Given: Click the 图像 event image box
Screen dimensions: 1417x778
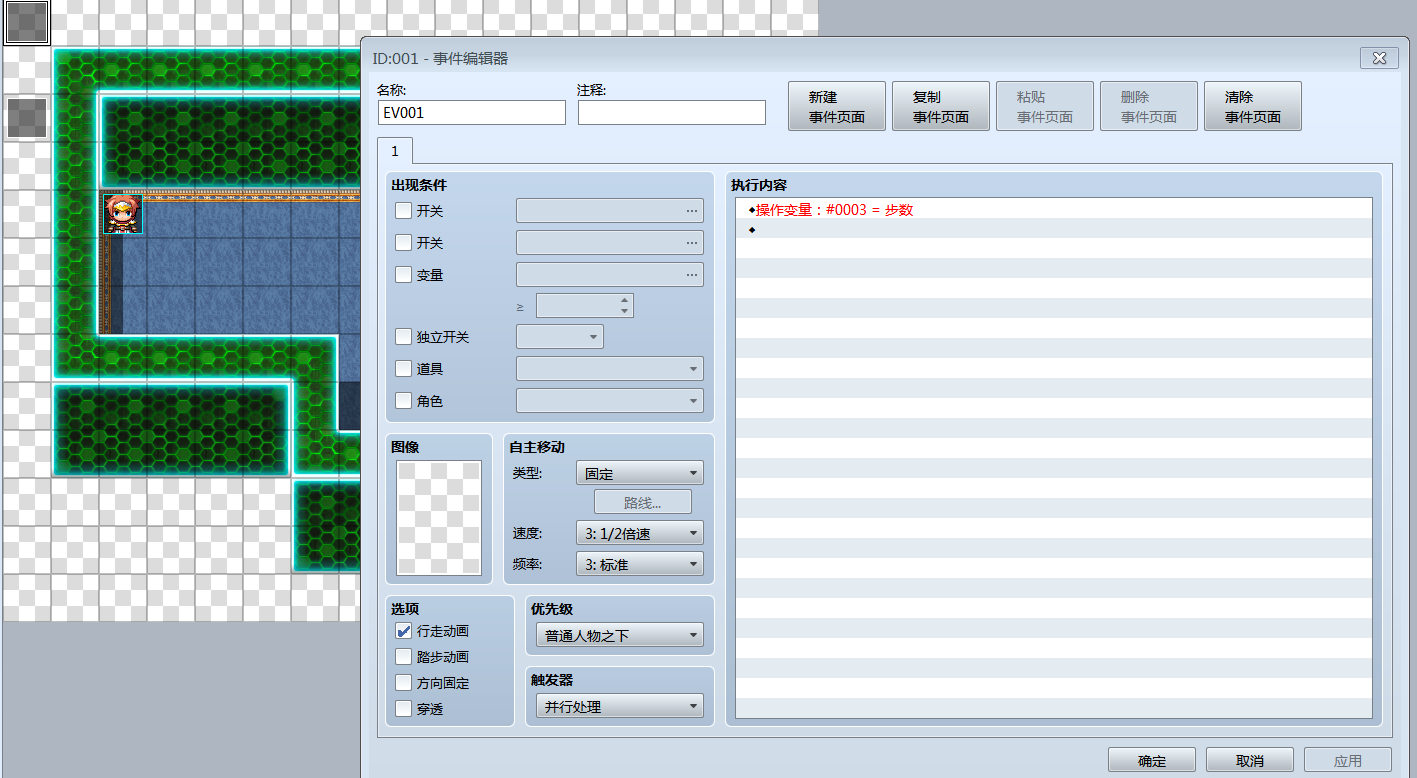Looking at the screenshot, I should 439,518.
